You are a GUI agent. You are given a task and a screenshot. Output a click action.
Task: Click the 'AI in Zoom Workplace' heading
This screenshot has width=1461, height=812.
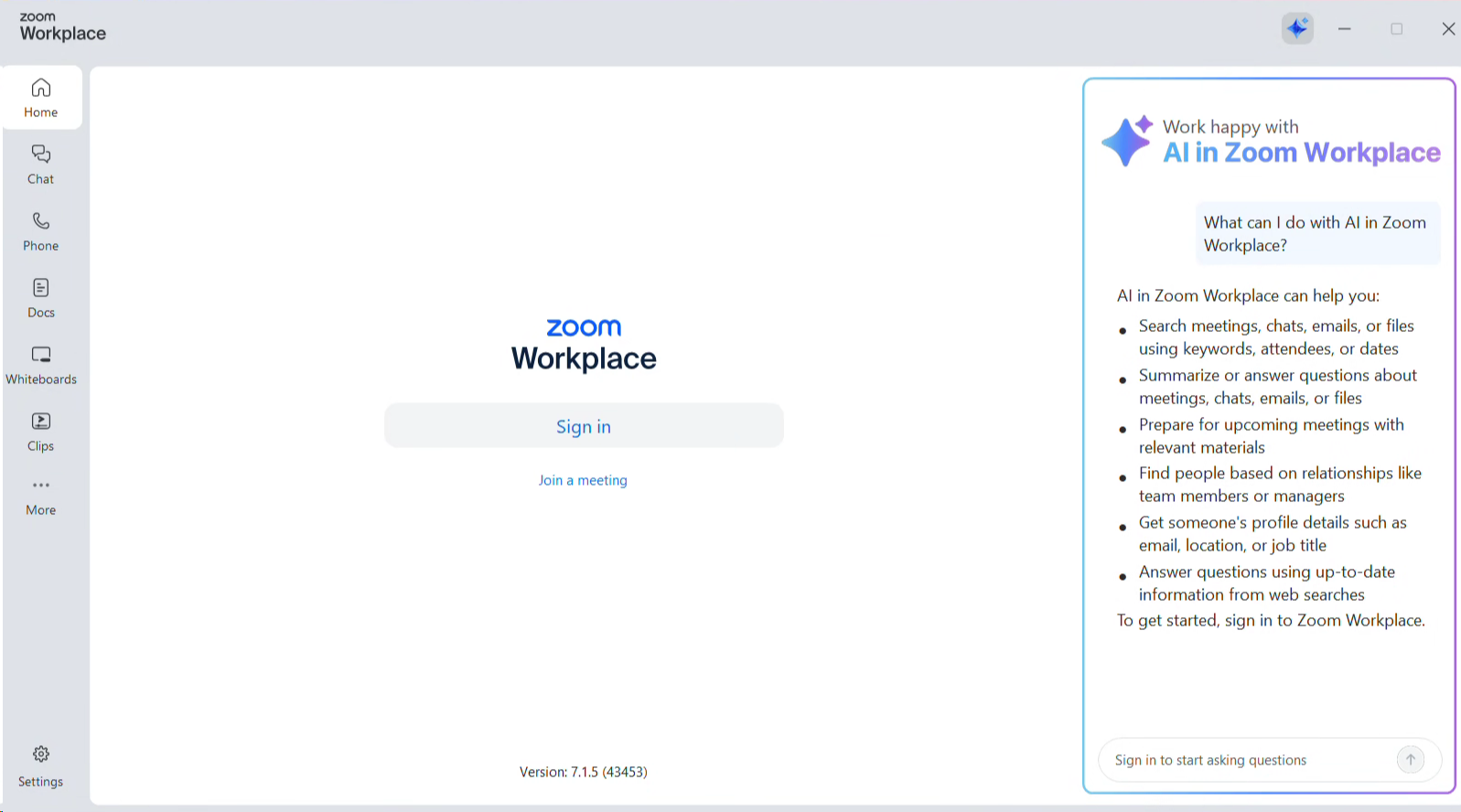coord(1301,153)
